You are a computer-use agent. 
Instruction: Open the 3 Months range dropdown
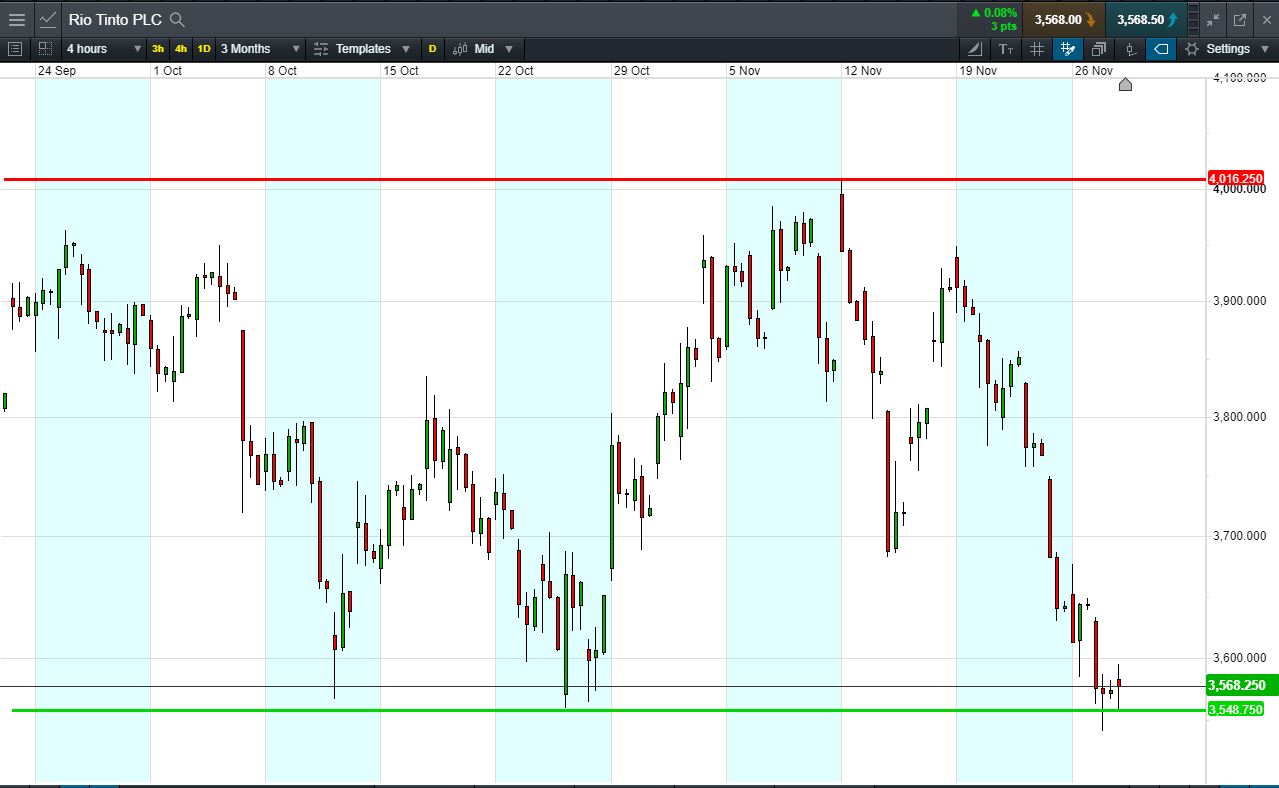click(x=260, y=48)
